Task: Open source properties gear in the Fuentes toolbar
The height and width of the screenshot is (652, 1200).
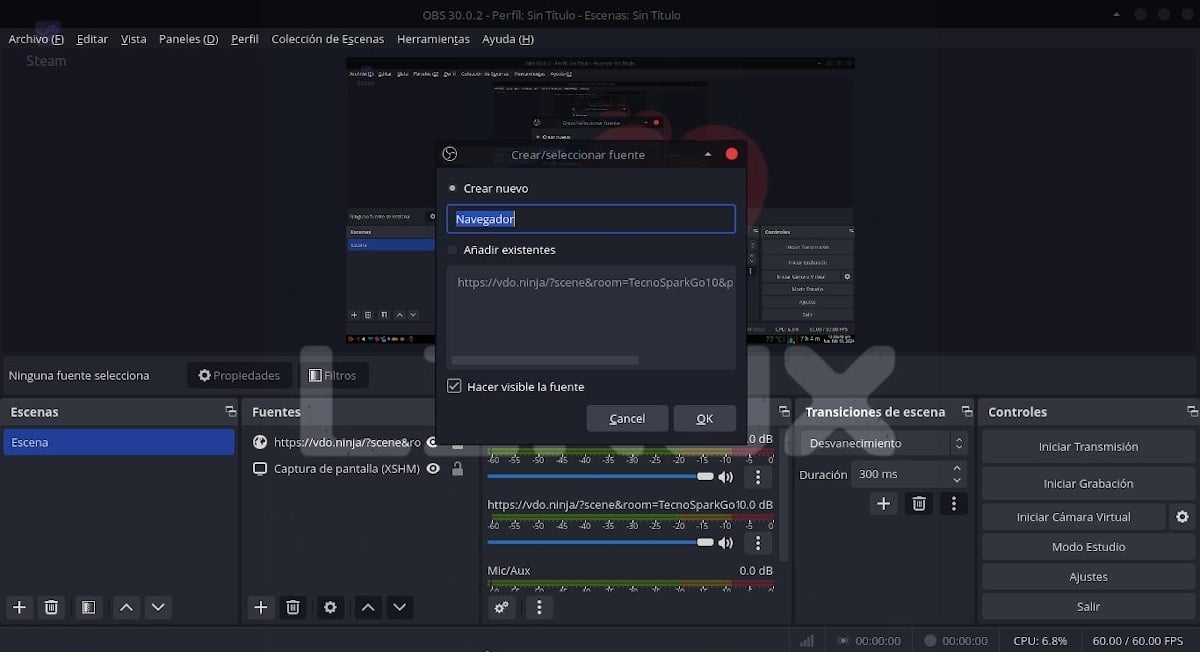Action: click(331, 607)
